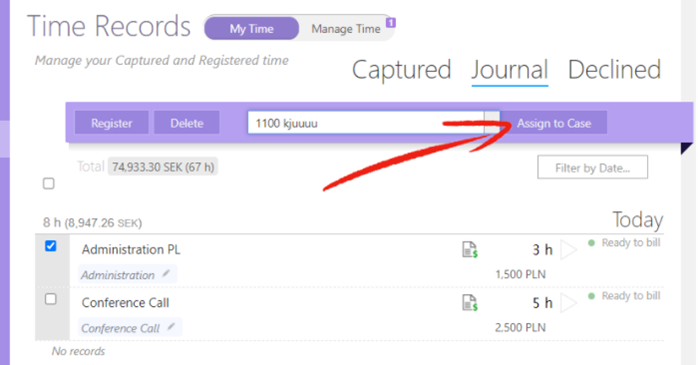698x365 pixels.
Task: Switch to Manage Time view
Action: point(346,29)
